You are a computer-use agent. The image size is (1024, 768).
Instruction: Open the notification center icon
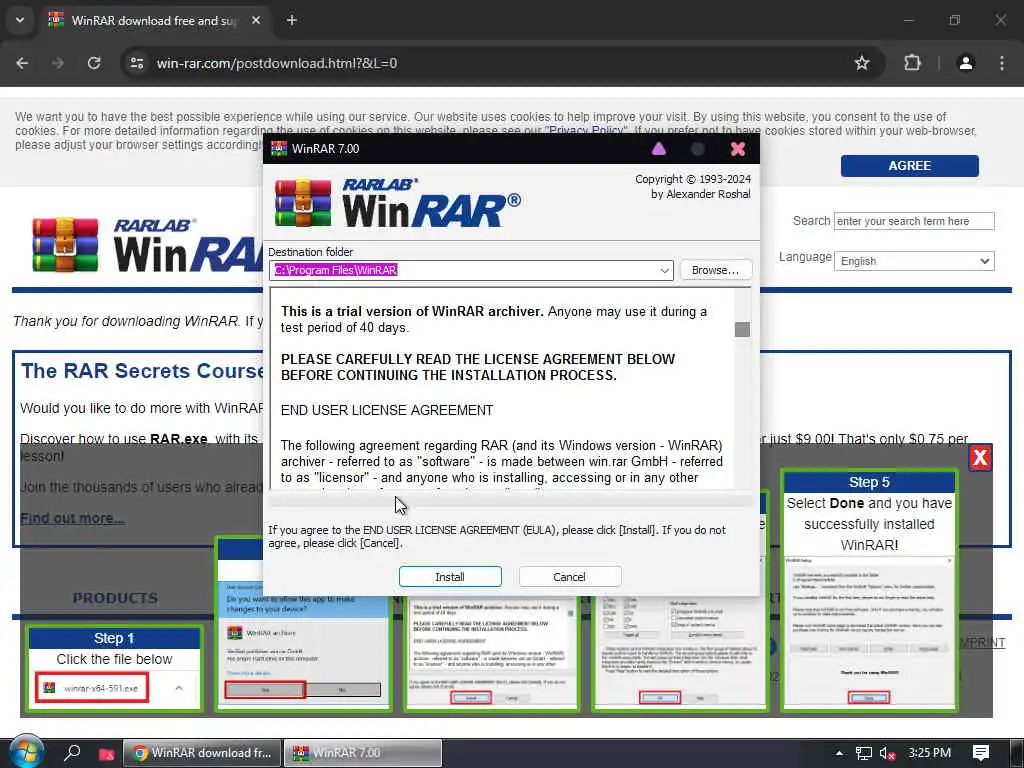[x=980, y=753]
